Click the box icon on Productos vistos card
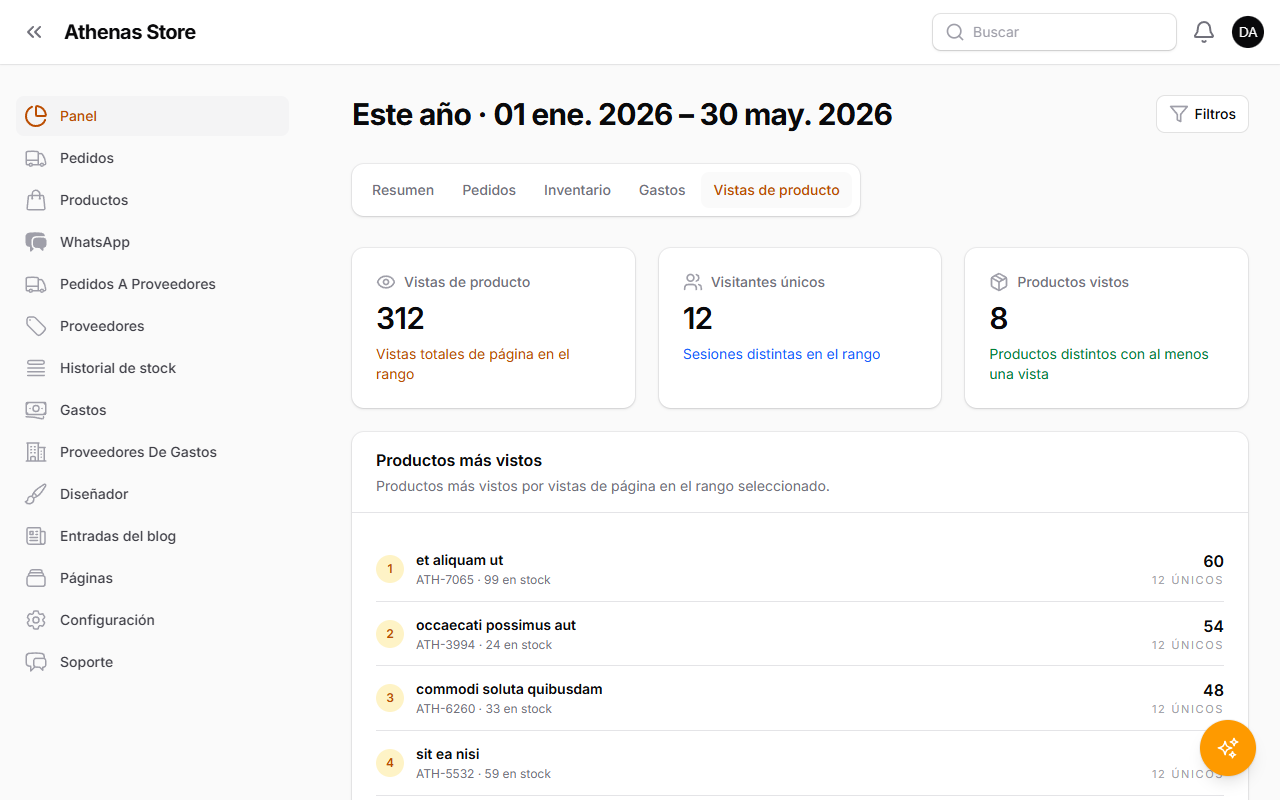The image size is (1280, 800). [998, 282]
